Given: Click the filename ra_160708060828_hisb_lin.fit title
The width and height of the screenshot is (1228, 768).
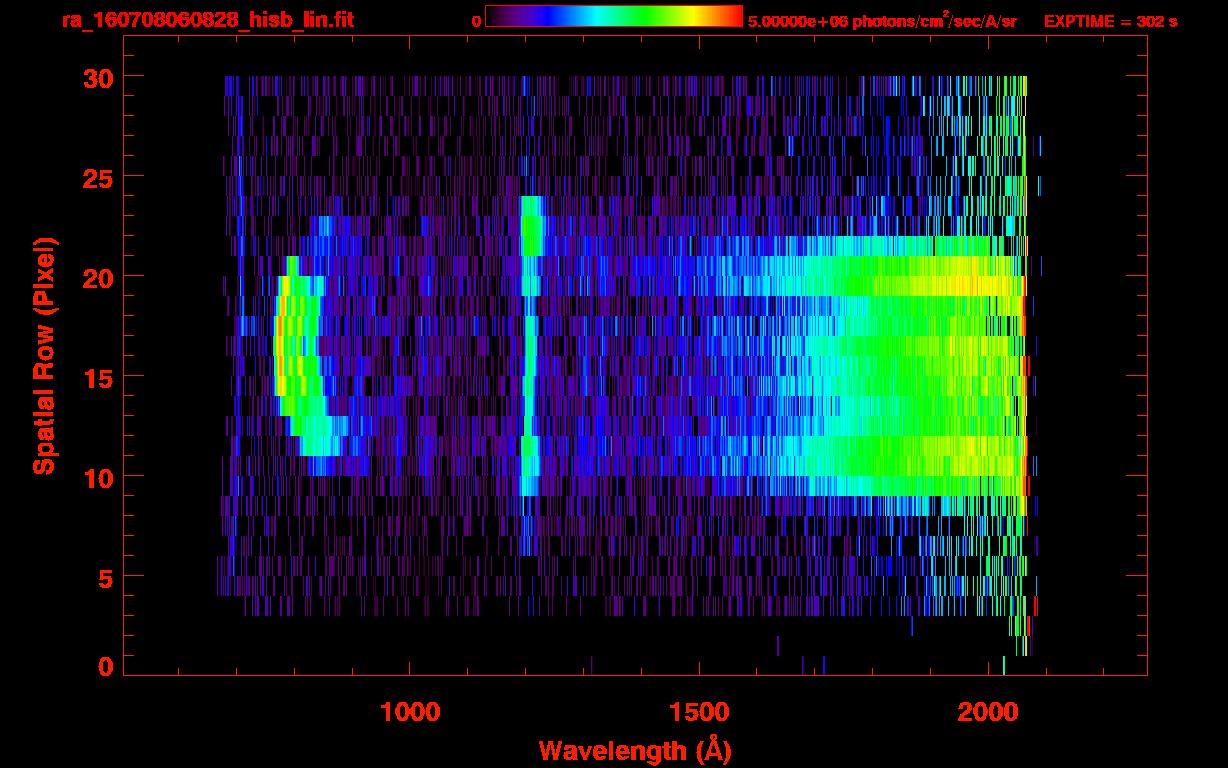Looking at the screenshot, I should coord(207,20).
